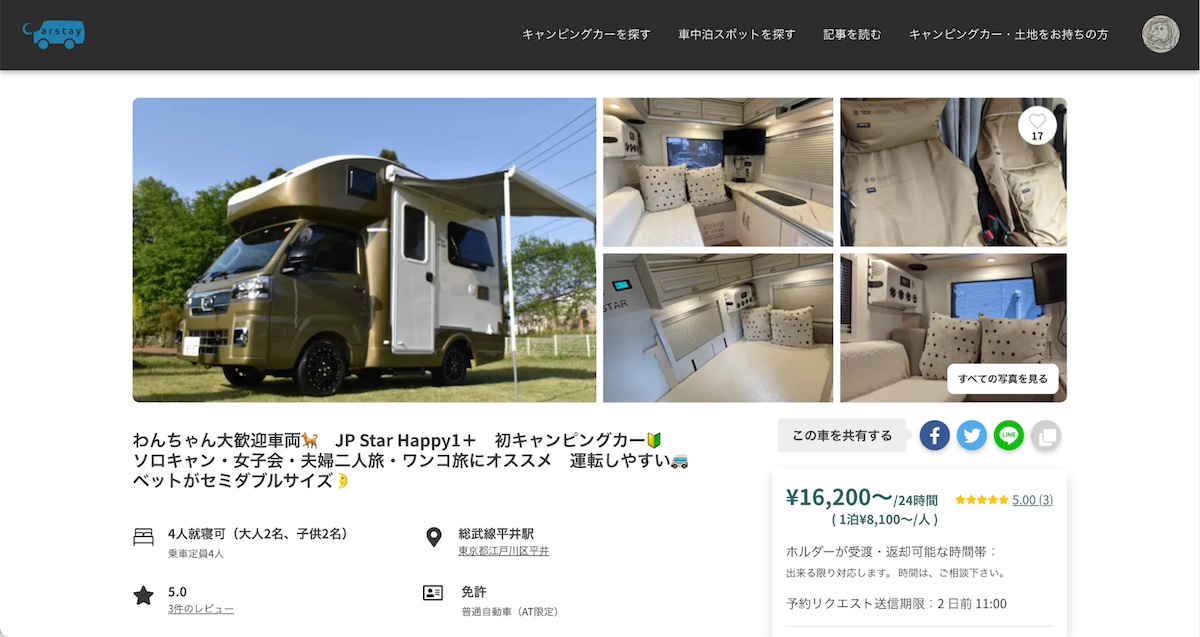
Task: Click the 5.00 (3) rating link
Action: [1032, 500]
